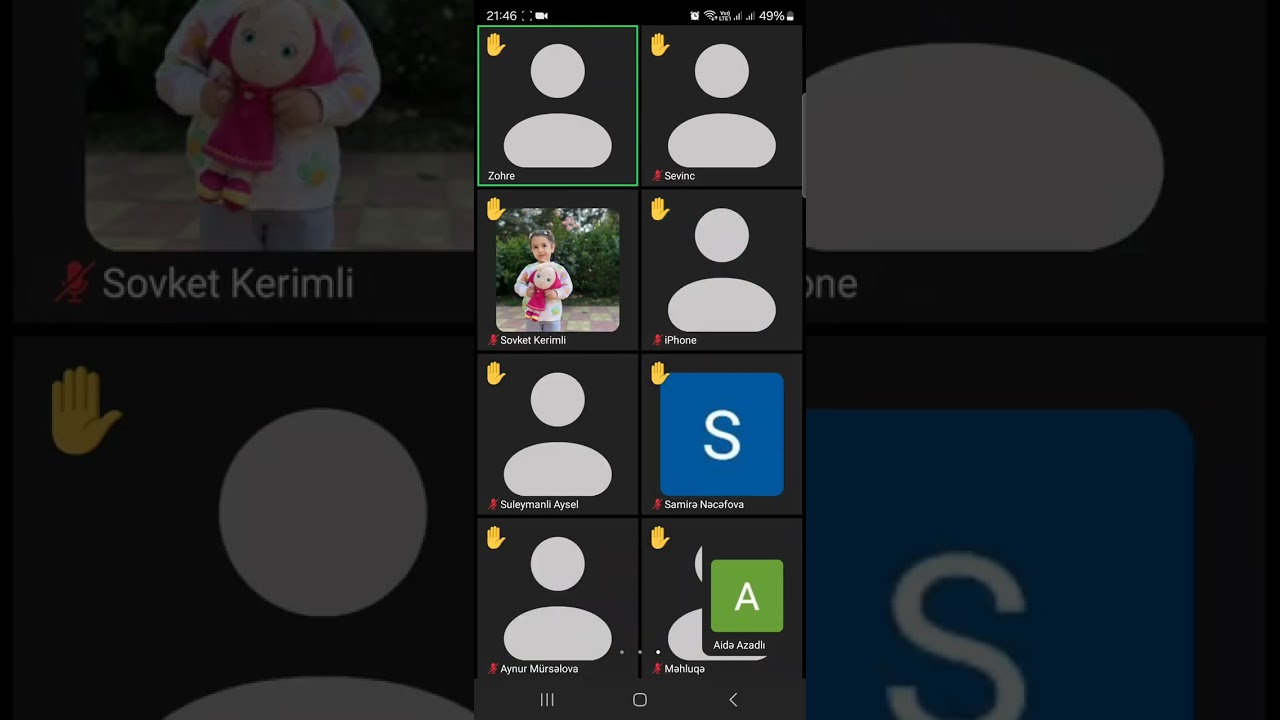1280x720 pixels.
Task: Tap the raised hand on the iPhone tile
Action: 659,209
